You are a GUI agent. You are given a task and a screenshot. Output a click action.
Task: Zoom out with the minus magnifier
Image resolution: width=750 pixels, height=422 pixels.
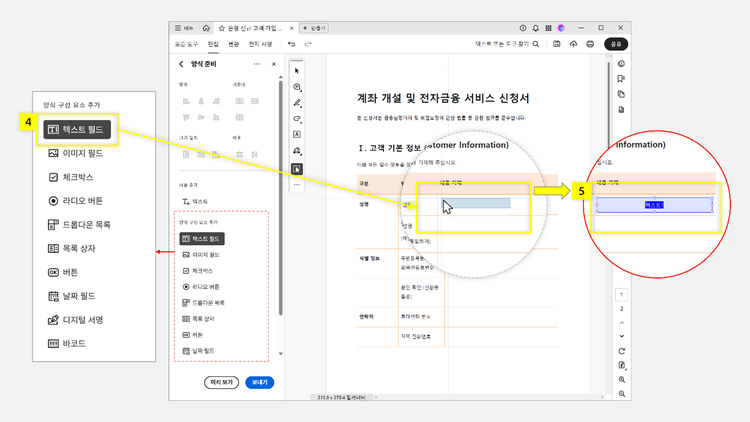coord(621,394)
